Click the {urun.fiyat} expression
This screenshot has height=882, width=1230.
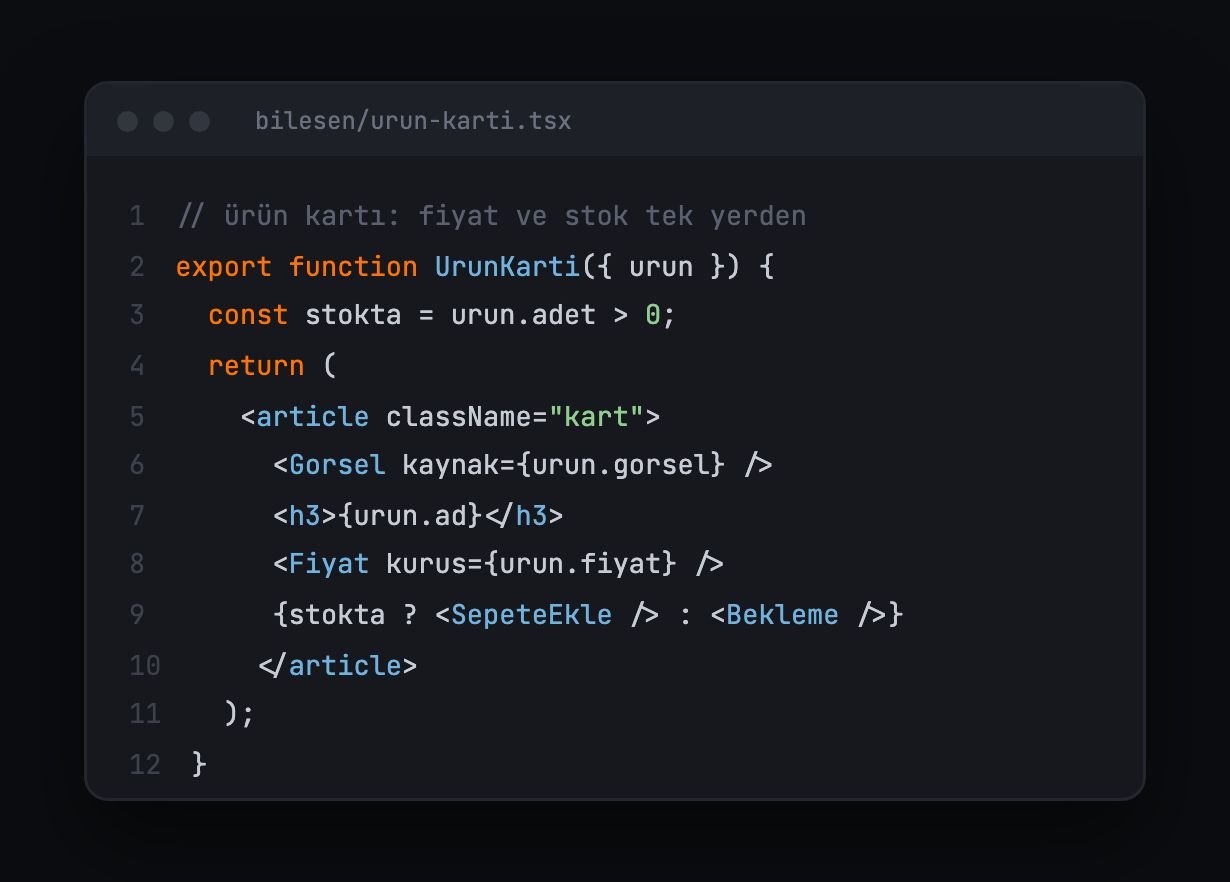coord(580,564)
